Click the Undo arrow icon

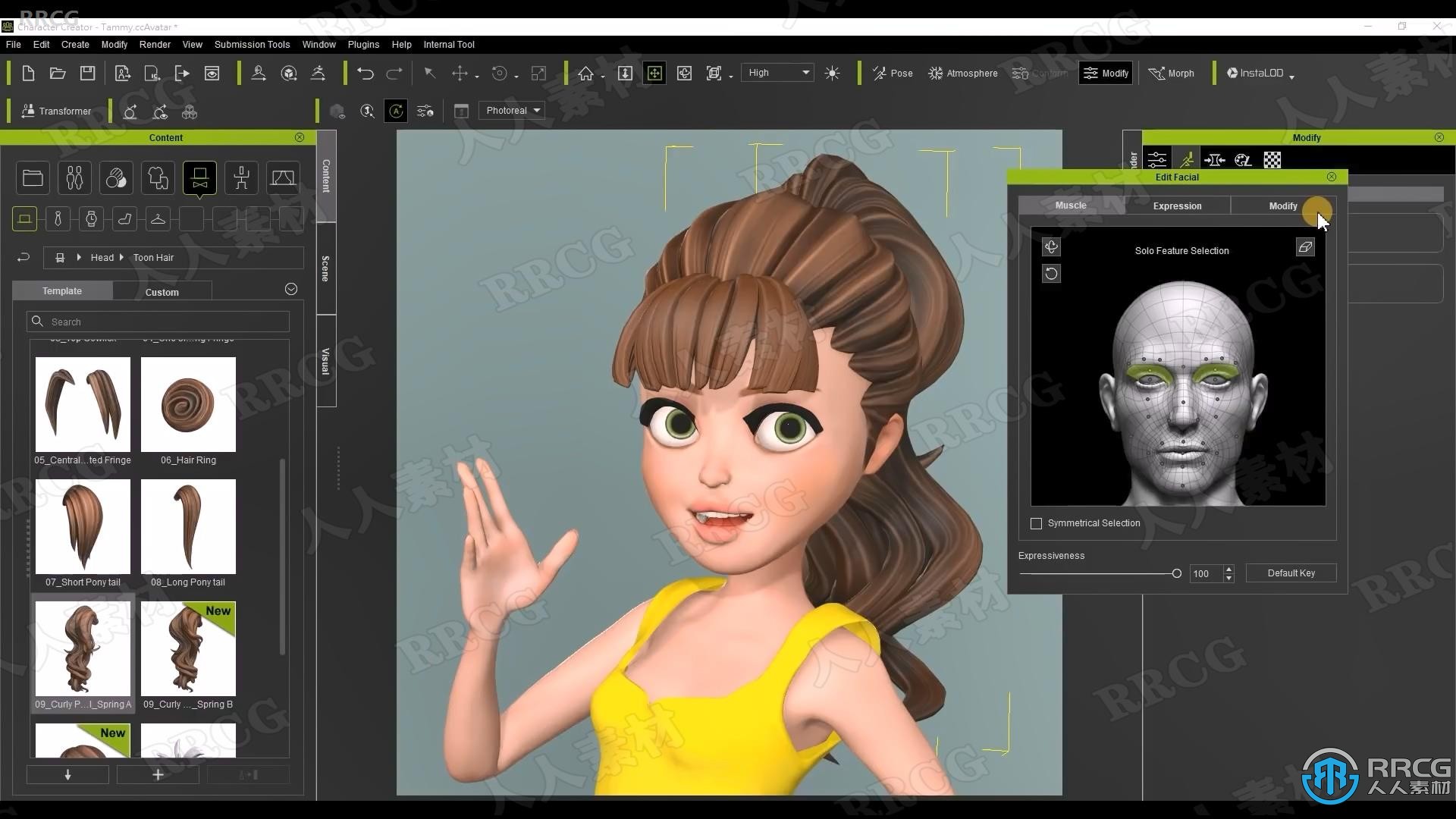pos(366,73)
